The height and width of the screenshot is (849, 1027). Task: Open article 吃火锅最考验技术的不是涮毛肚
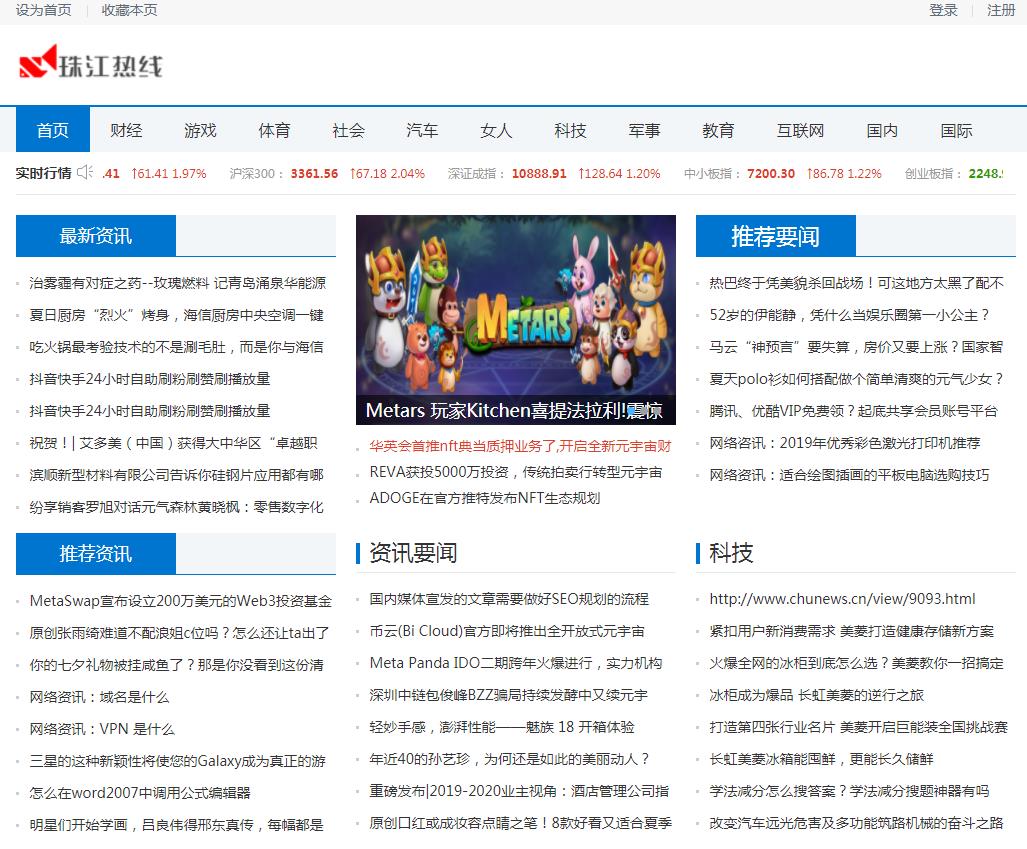pos(176,347)
